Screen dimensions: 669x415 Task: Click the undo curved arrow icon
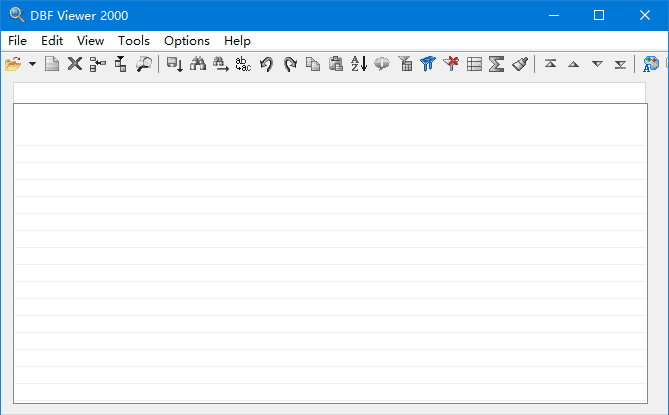[267, 64]
